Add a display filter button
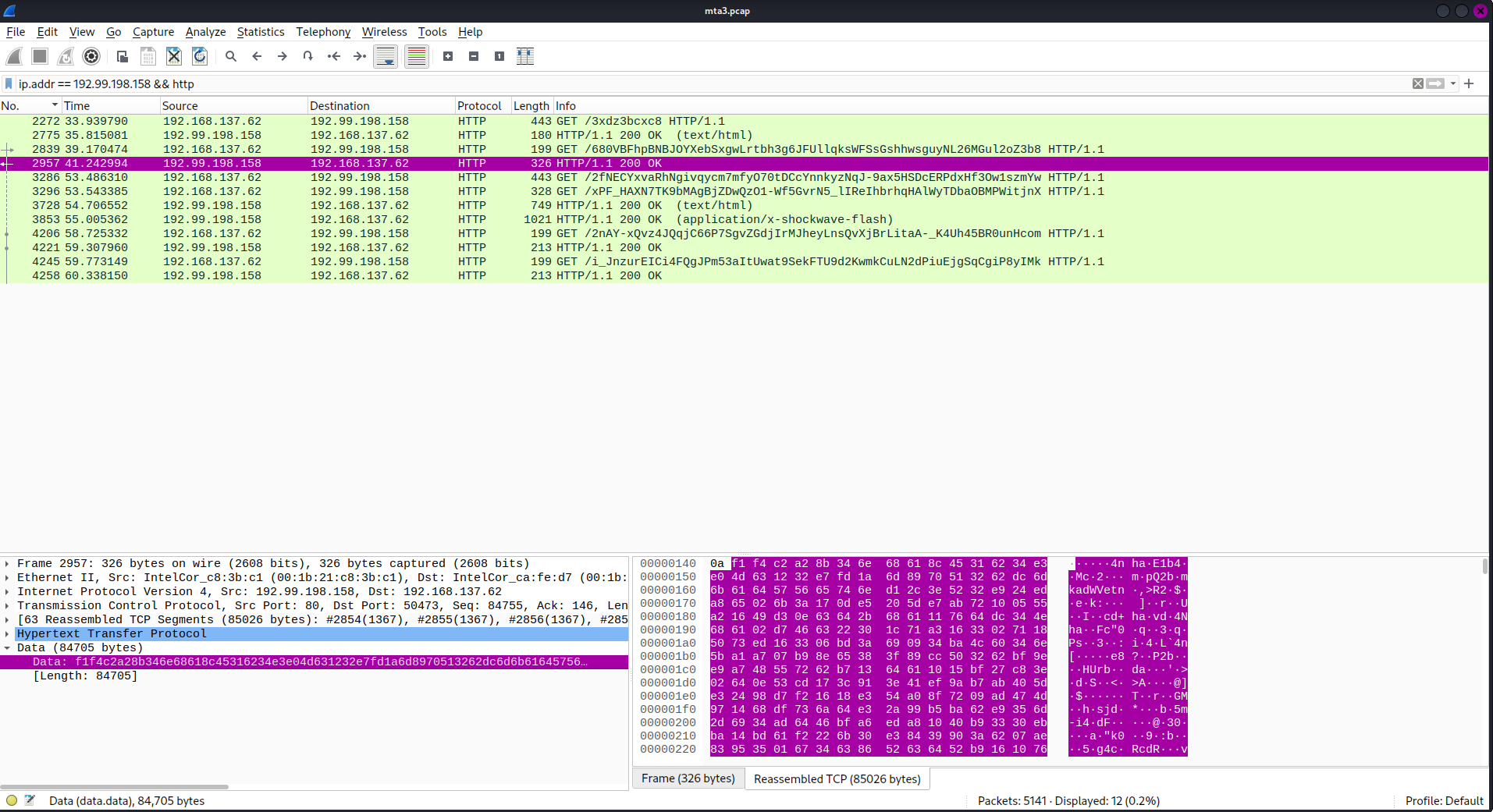This screenshot has height=812, width=1493. click(x=1469, y=83)
